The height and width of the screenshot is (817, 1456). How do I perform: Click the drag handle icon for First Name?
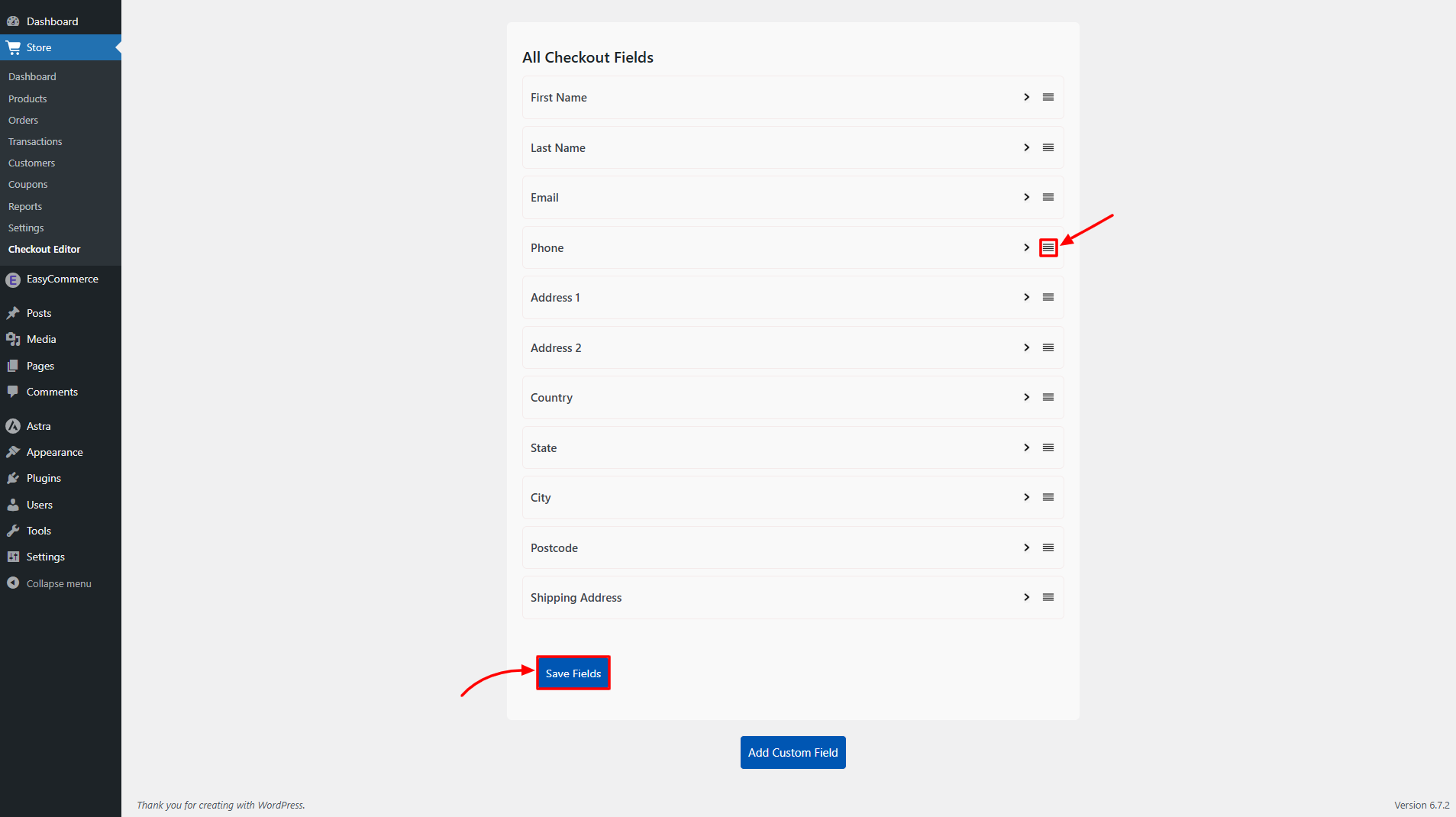coord(1048,97)
